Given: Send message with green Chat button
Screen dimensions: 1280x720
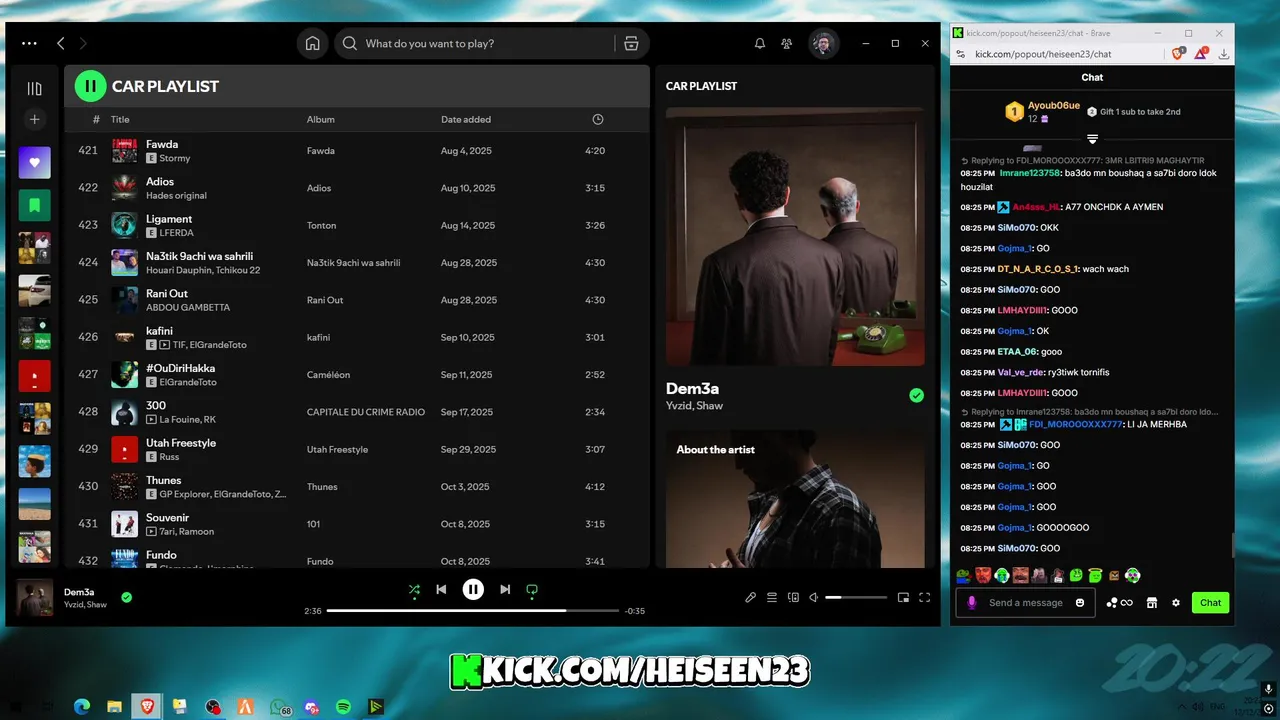Looking at the screenshot, I should pyautogui.click(x=1210, y=603).
